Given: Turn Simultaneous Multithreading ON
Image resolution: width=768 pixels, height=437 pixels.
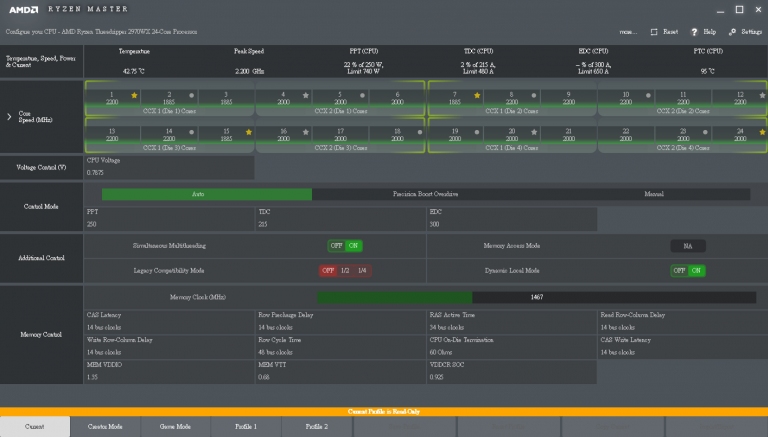Looking at the screenshot, I should (353, 245).
